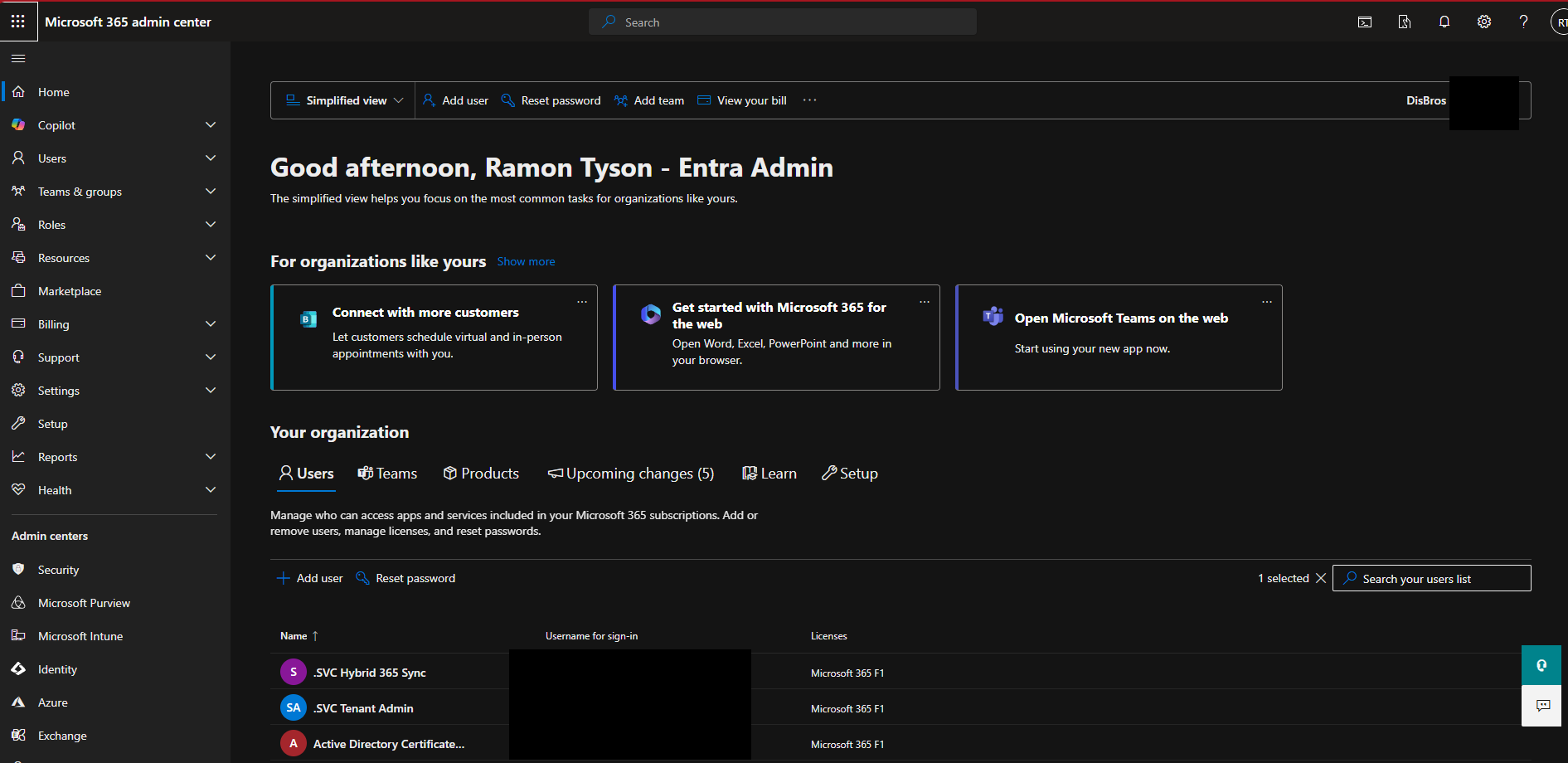Viewport: 1568px width, 763px height.
Task: Switch to Upcoming changes tab
Action: tap(631, 474)
